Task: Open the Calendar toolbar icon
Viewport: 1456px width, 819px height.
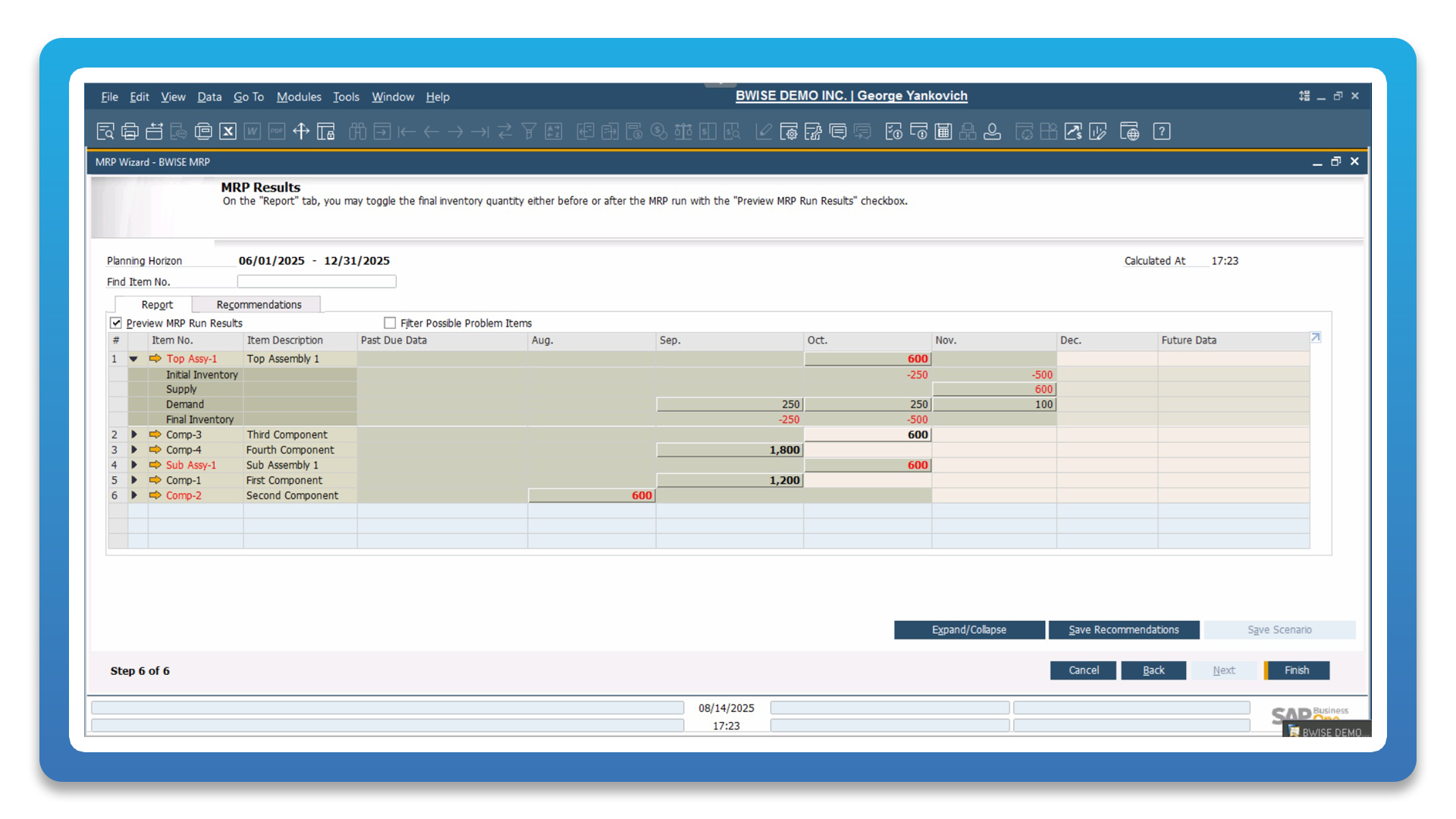Action: (x=943, y=130)
